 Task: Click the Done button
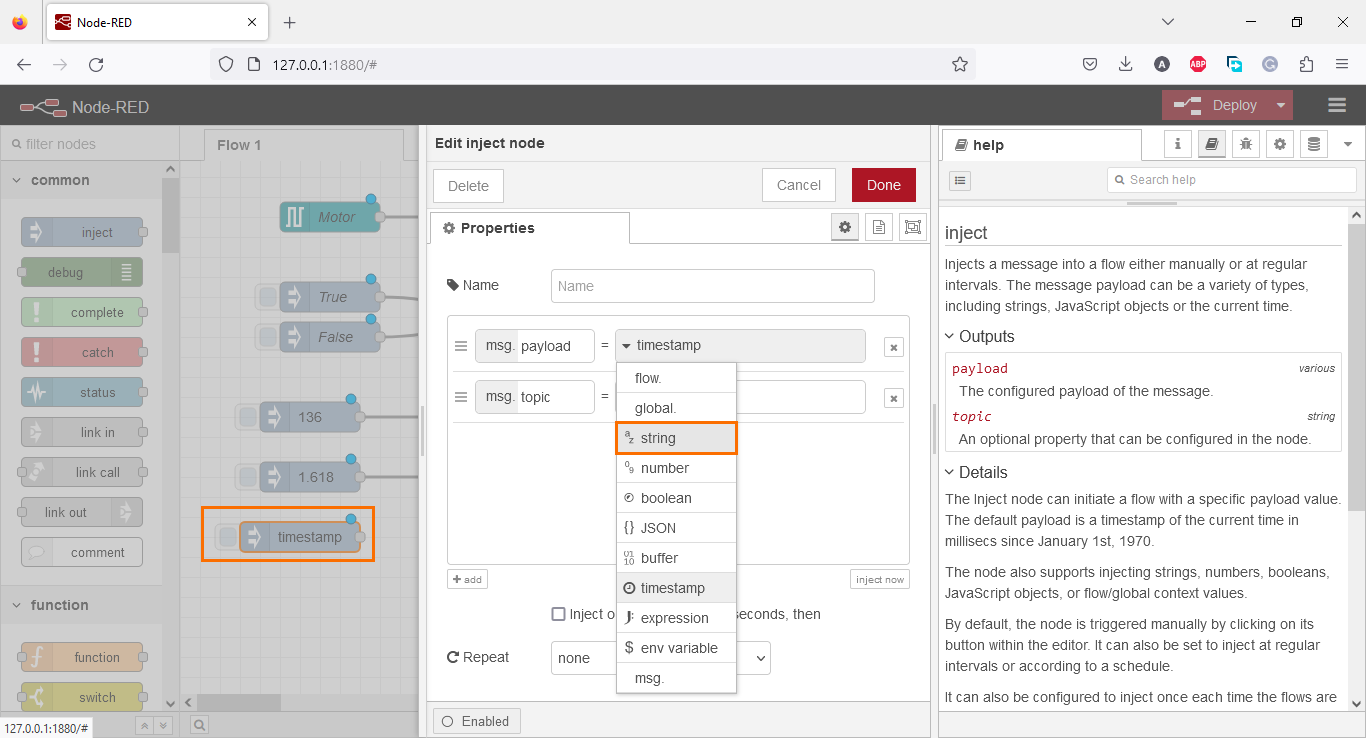tap(883, 185)
